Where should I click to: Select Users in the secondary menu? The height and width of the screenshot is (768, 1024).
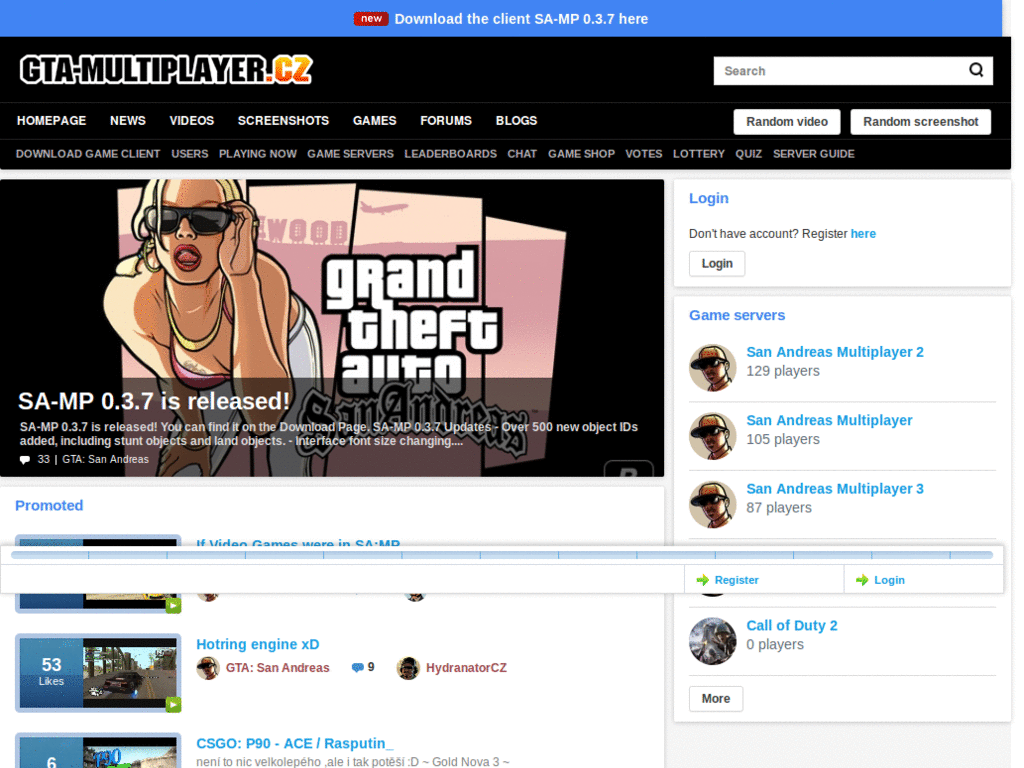190,154
